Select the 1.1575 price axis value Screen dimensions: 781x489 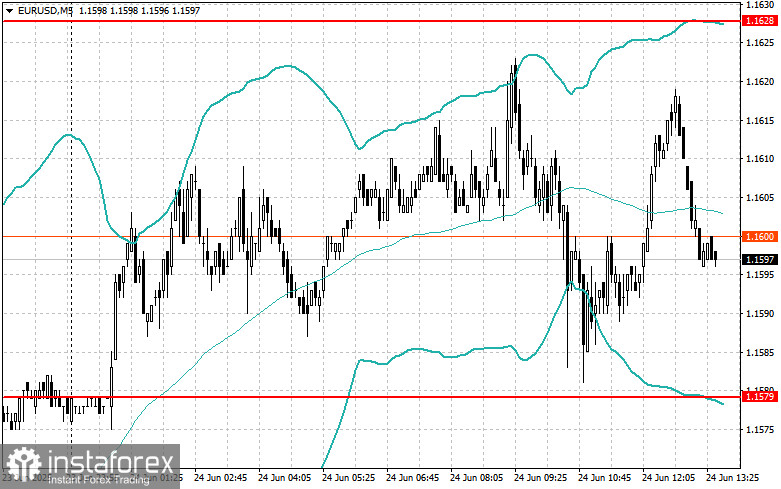point(760,430)
